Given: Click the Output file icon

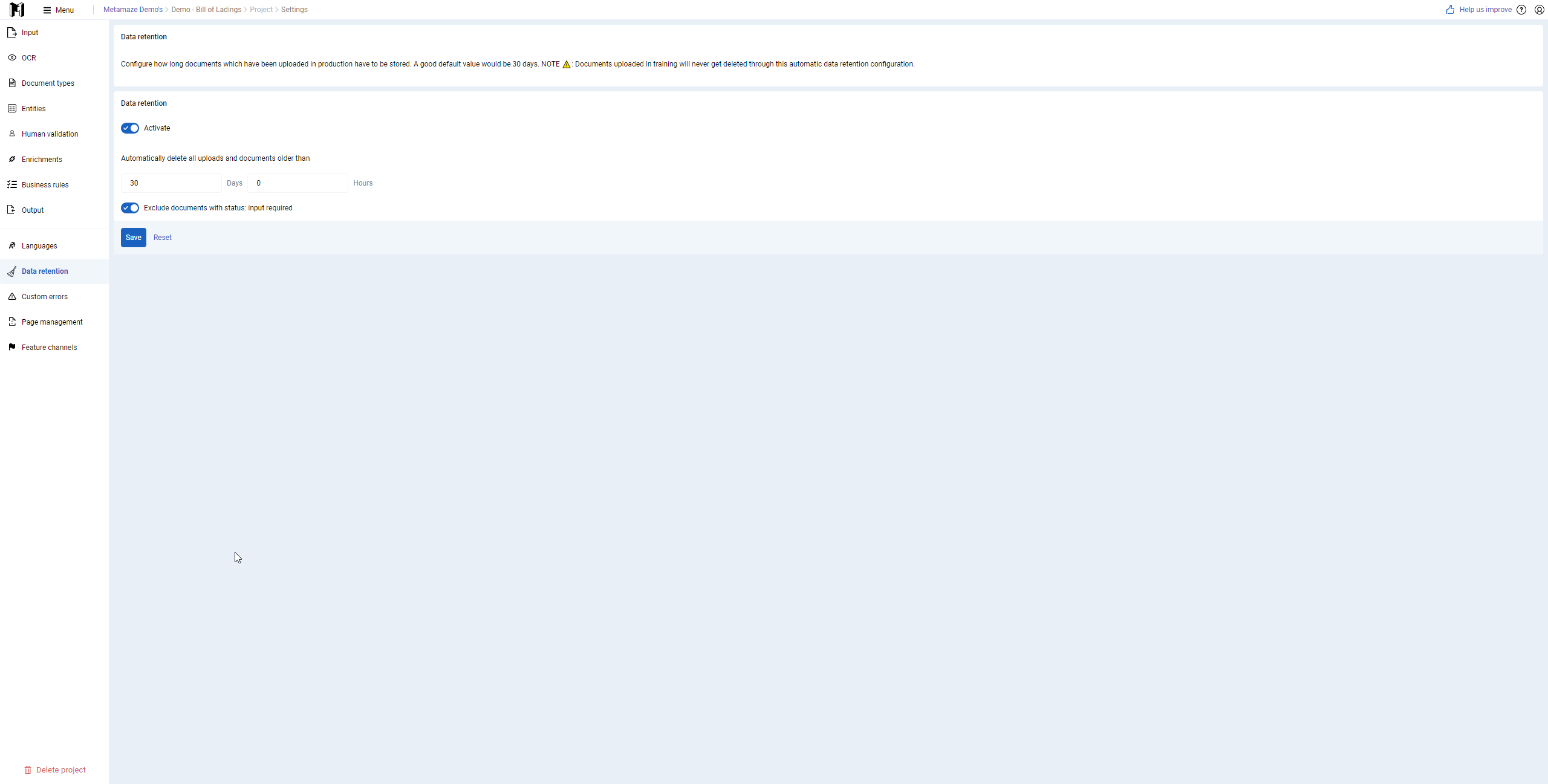Looking at the screenshot, I should [12, 210].
